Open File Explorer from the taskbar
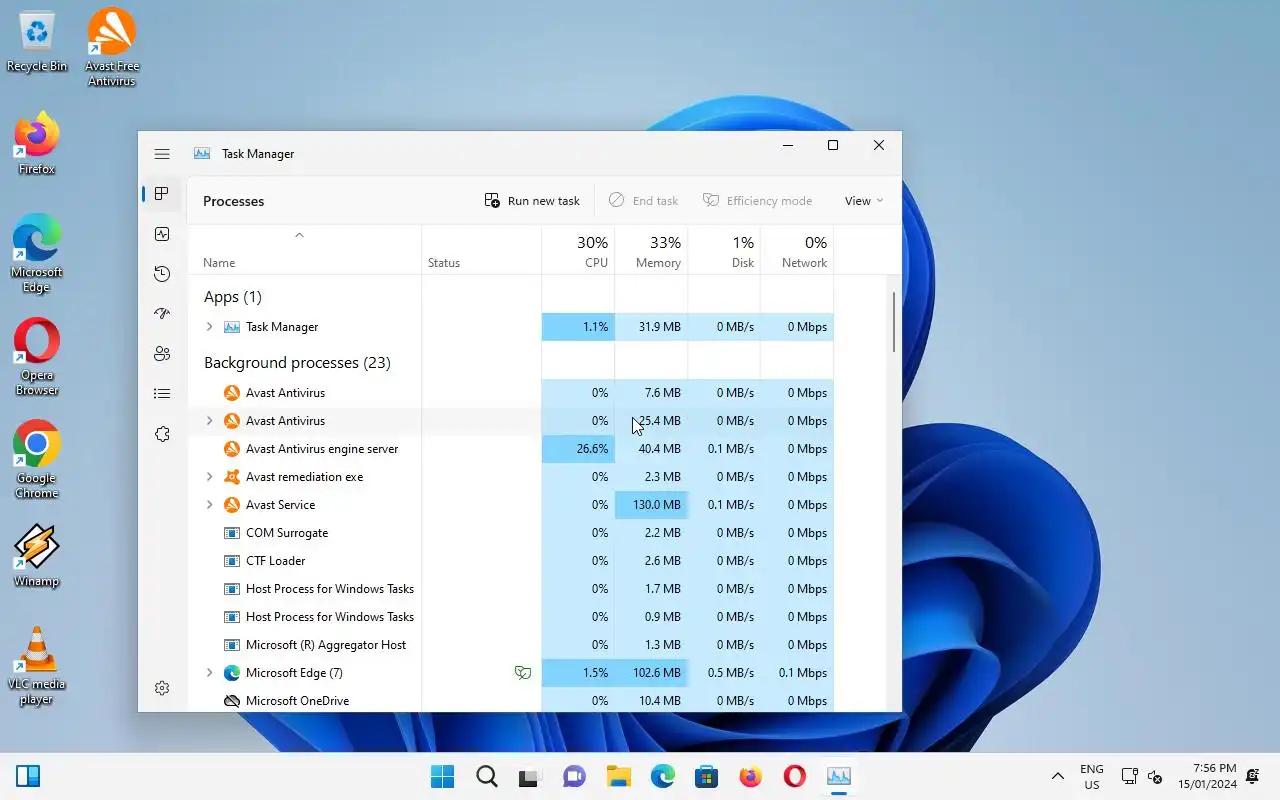Image resolution: width=1280 pixels, height=800 pixels. pyautogui.click(x=618, y=776)
